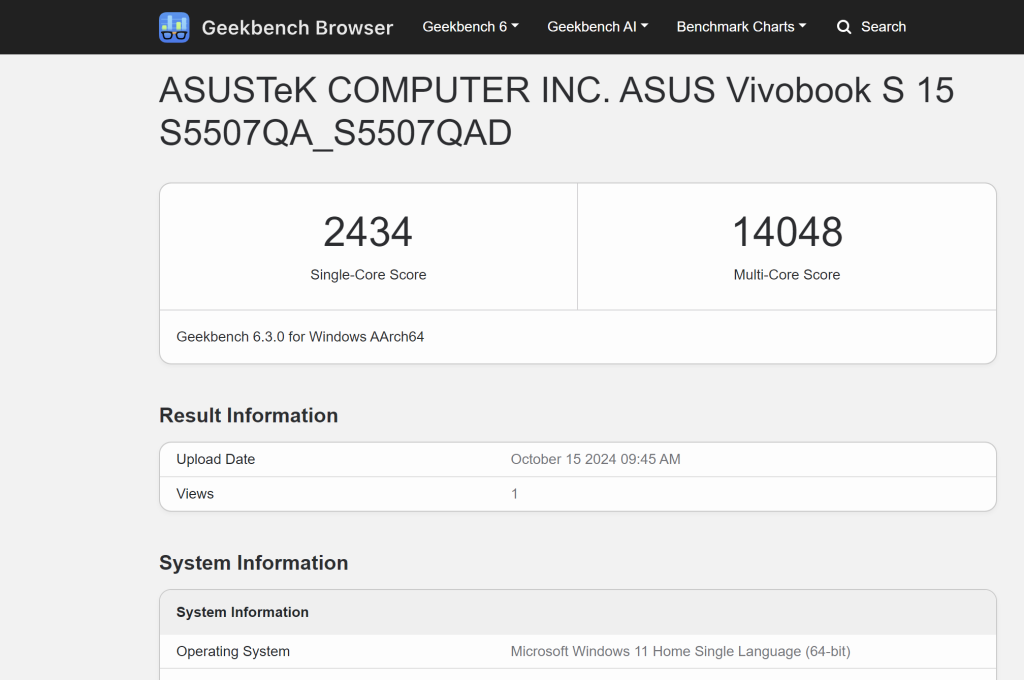This screenshot has height=680, width=1024.
Task: Select the Search magnifier icon
Action: (x=844, y=27)
